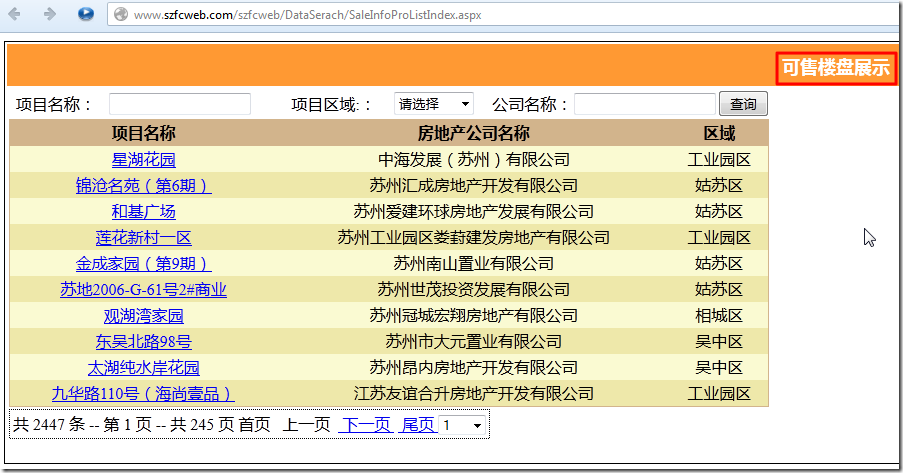Open the 苏地2006-G-61号2#商业 link

(143, 289)
